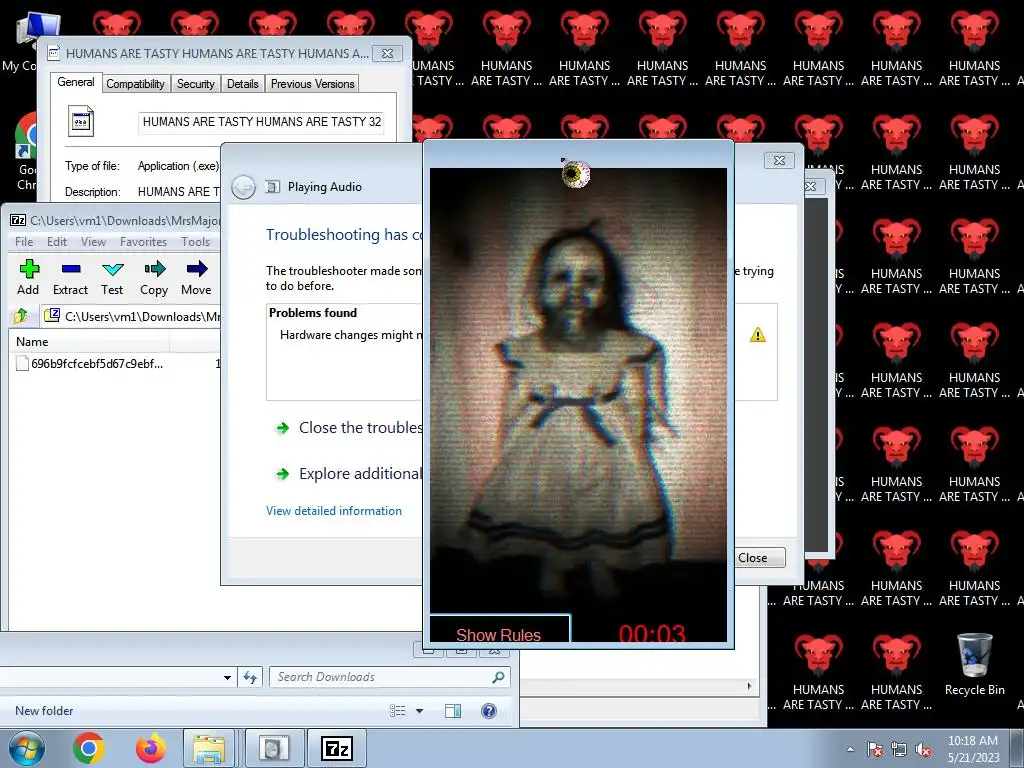Click the warning icon in troubleshooter
This screenshot has height=768, width=1024.
[x=758, y=335]
